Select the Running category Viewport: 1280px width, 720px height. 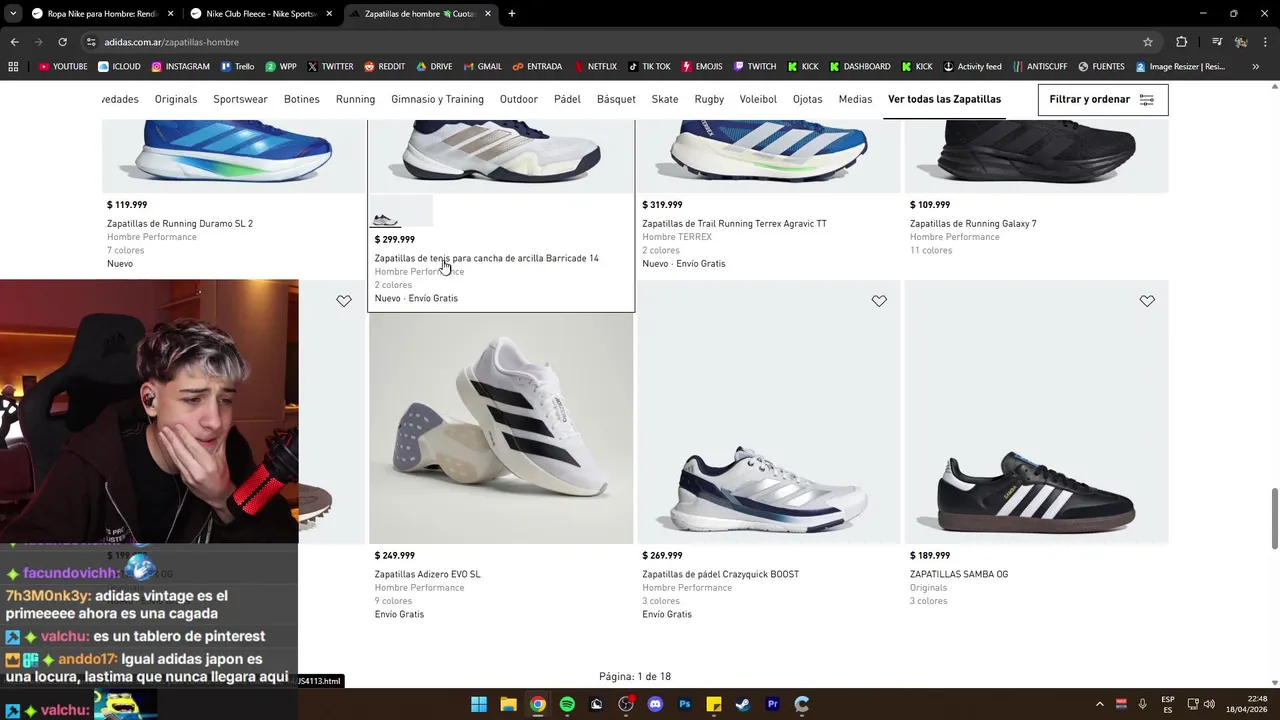355,99
